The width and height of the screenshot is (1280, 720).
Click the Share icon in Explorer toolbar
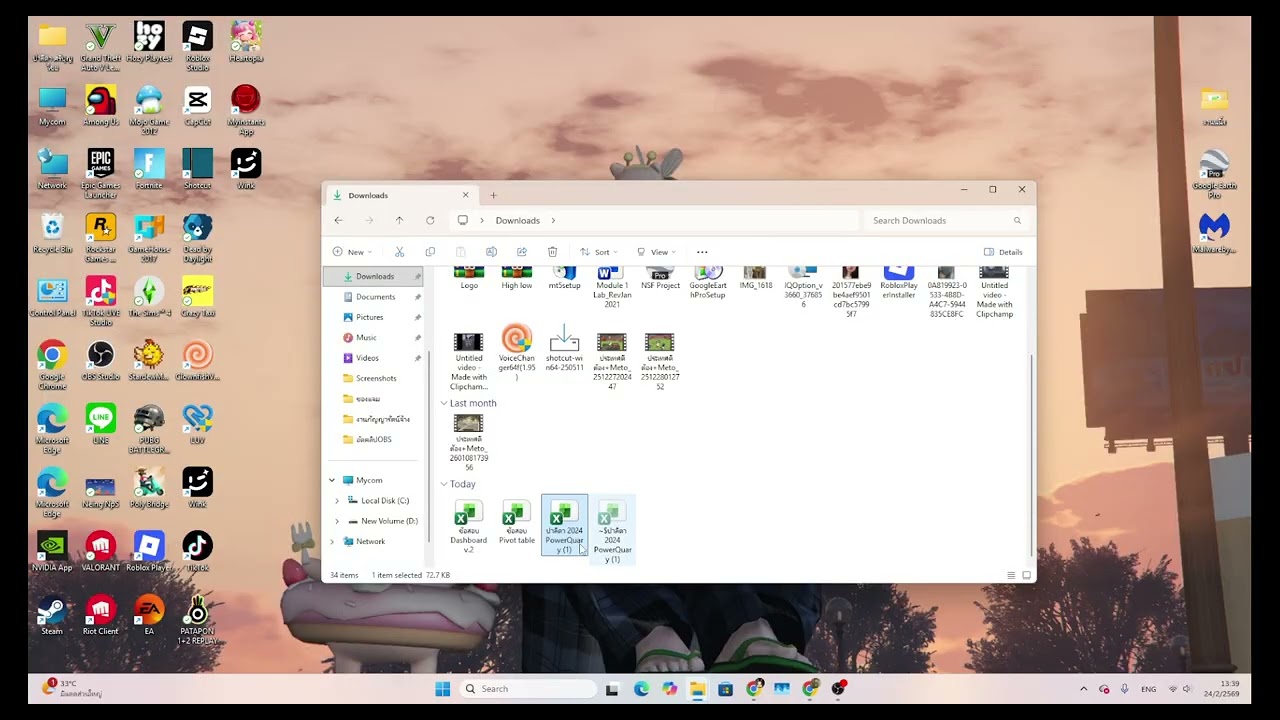[x=522, y=252]
